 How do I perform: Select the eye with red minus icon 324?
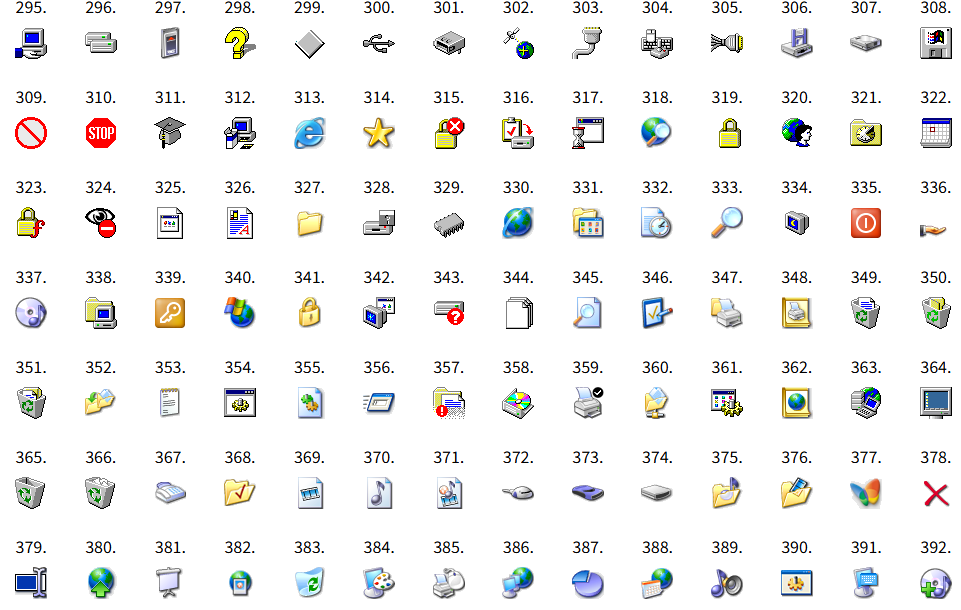101,223
